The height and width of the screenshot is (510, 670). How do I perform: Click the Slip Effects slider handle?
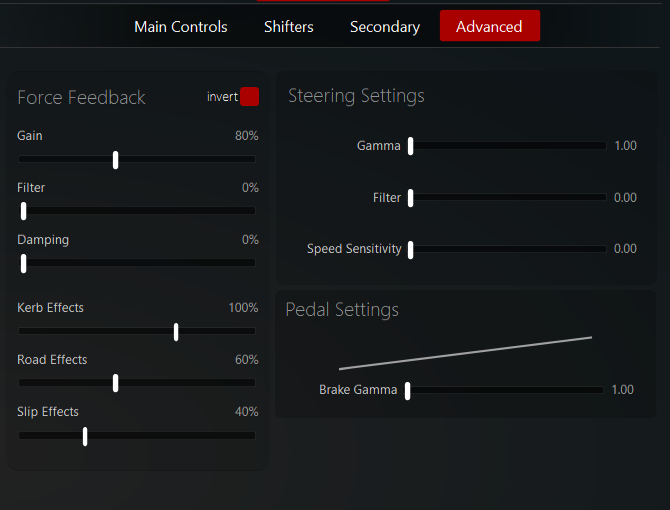click(x=85, y=435)
